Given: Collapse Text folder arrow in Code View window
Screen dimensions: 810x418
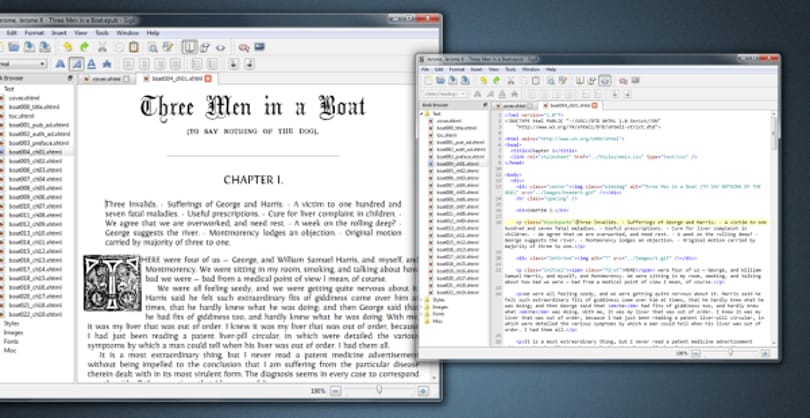Looking at the screenshot, I should [x=422, y=113].
